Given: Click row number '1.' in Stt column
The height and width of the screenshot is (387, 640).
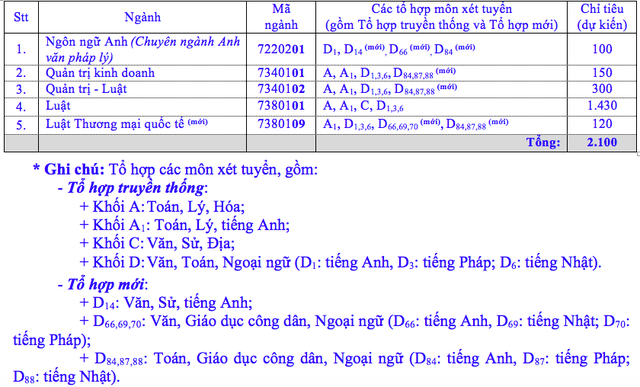Looking at the screenshot, I should (21, 49).
